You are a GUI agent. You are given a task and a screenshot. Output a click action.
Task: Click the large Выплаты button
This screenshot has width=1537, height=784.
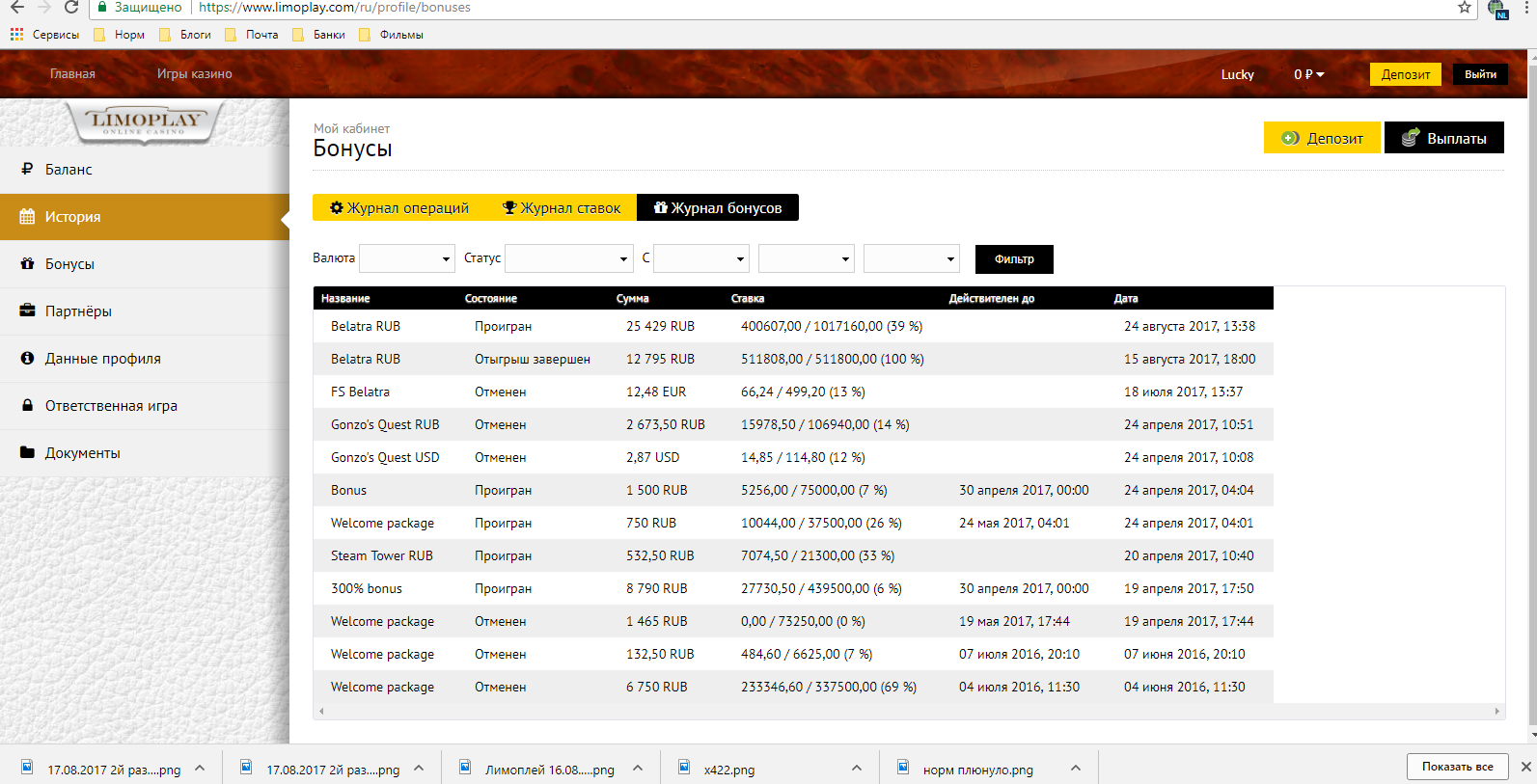1444,138
